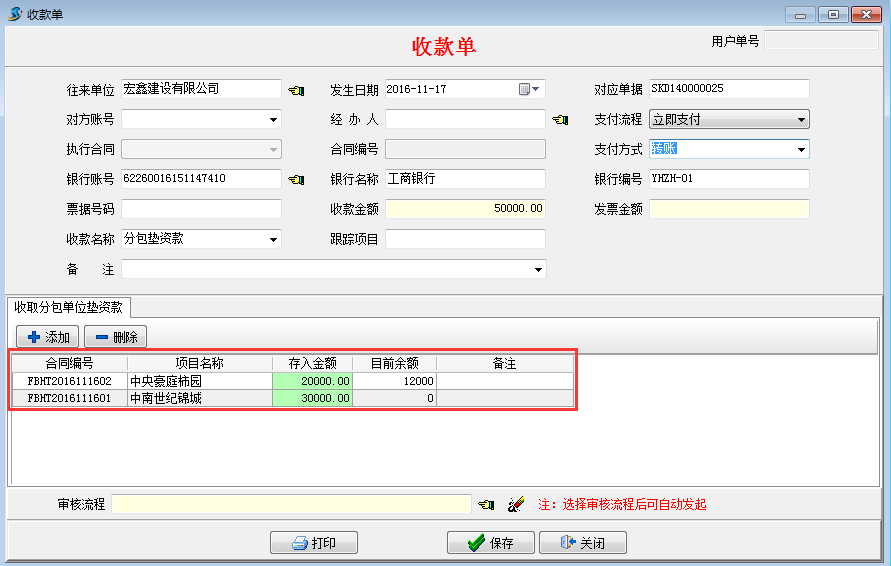Save the form with the 保存 button
This screenshot has width=891, height=566.
click(490, 543)
